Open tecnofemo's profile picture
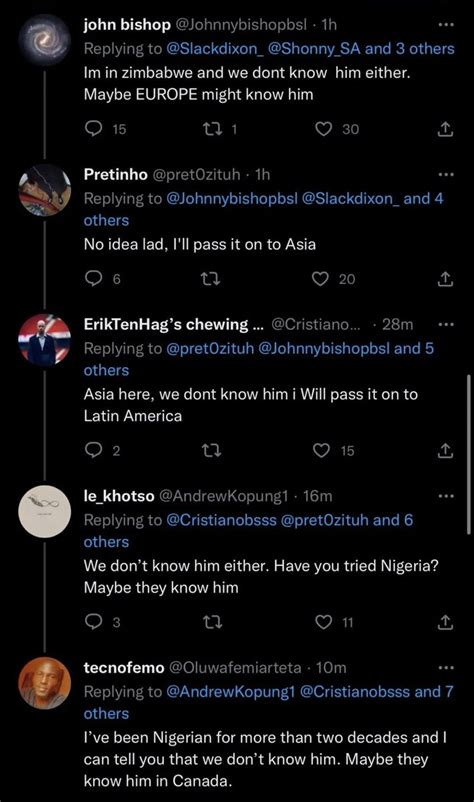474x802 pixels. (x=44, y=683)
